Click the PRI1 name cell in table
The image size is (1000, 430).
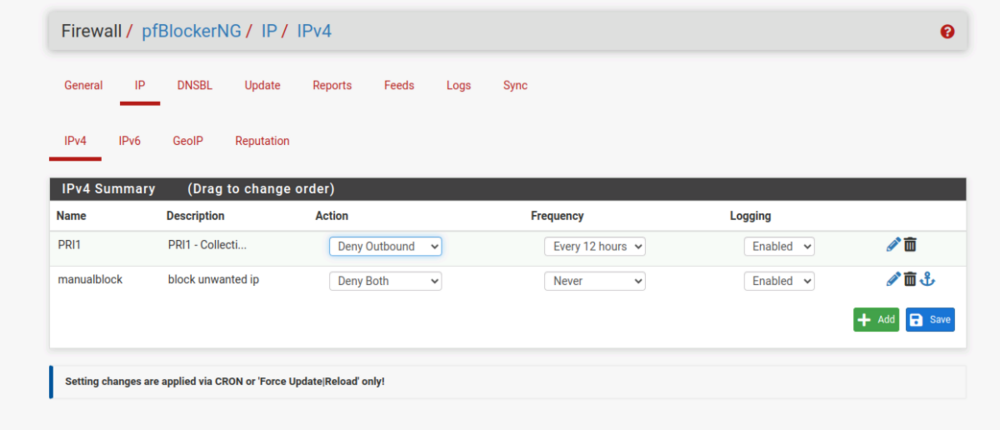tap(69, 245)
